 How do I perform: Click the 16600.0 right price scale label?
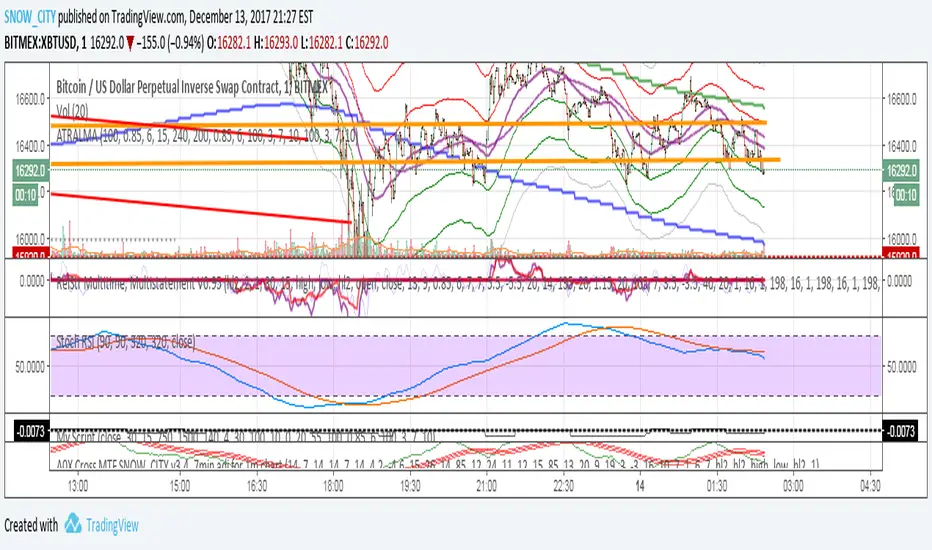click(x=902, y=99)
